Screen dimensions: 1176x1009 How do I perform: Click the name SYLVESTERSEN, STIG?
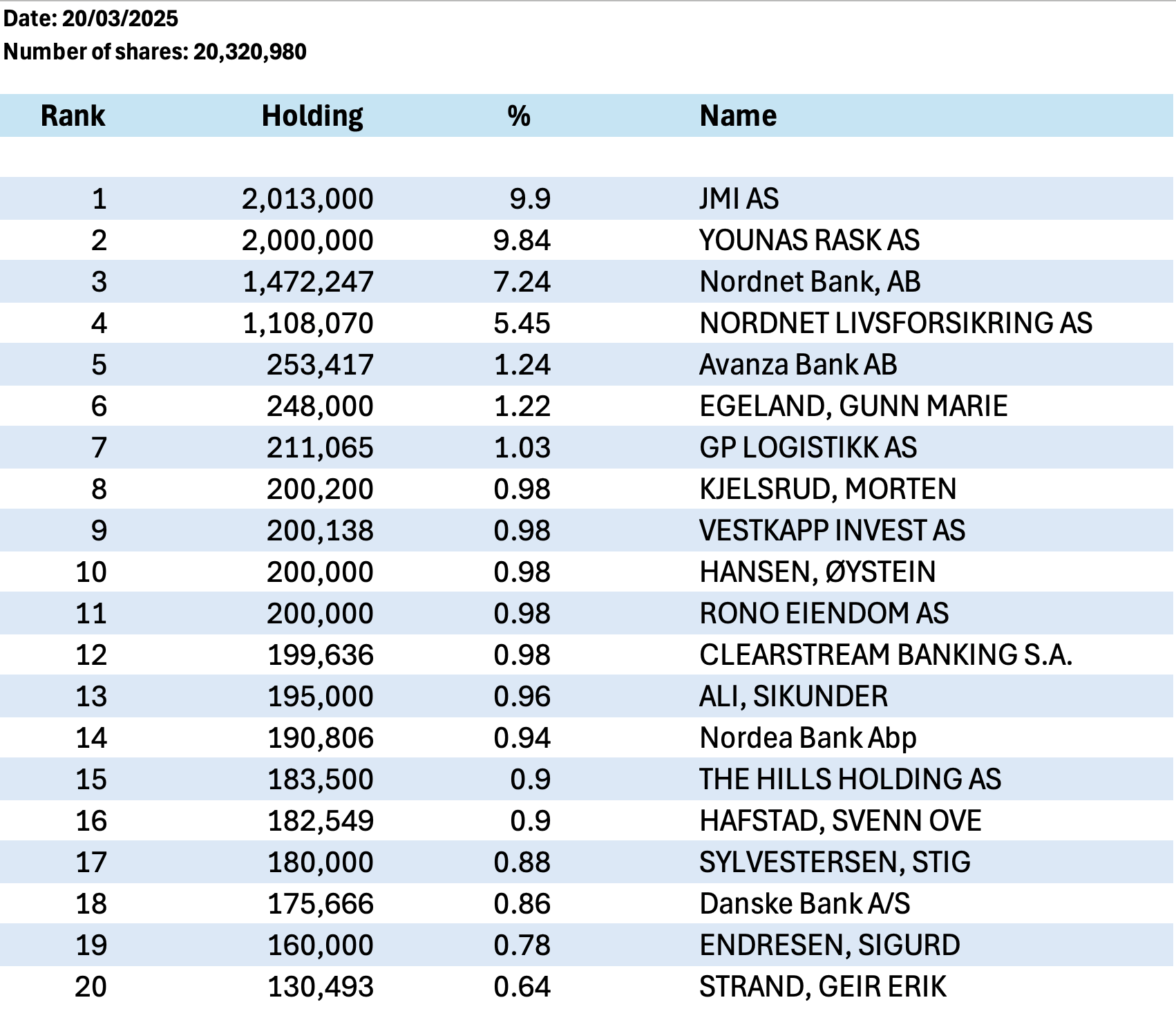pos(835,862)
